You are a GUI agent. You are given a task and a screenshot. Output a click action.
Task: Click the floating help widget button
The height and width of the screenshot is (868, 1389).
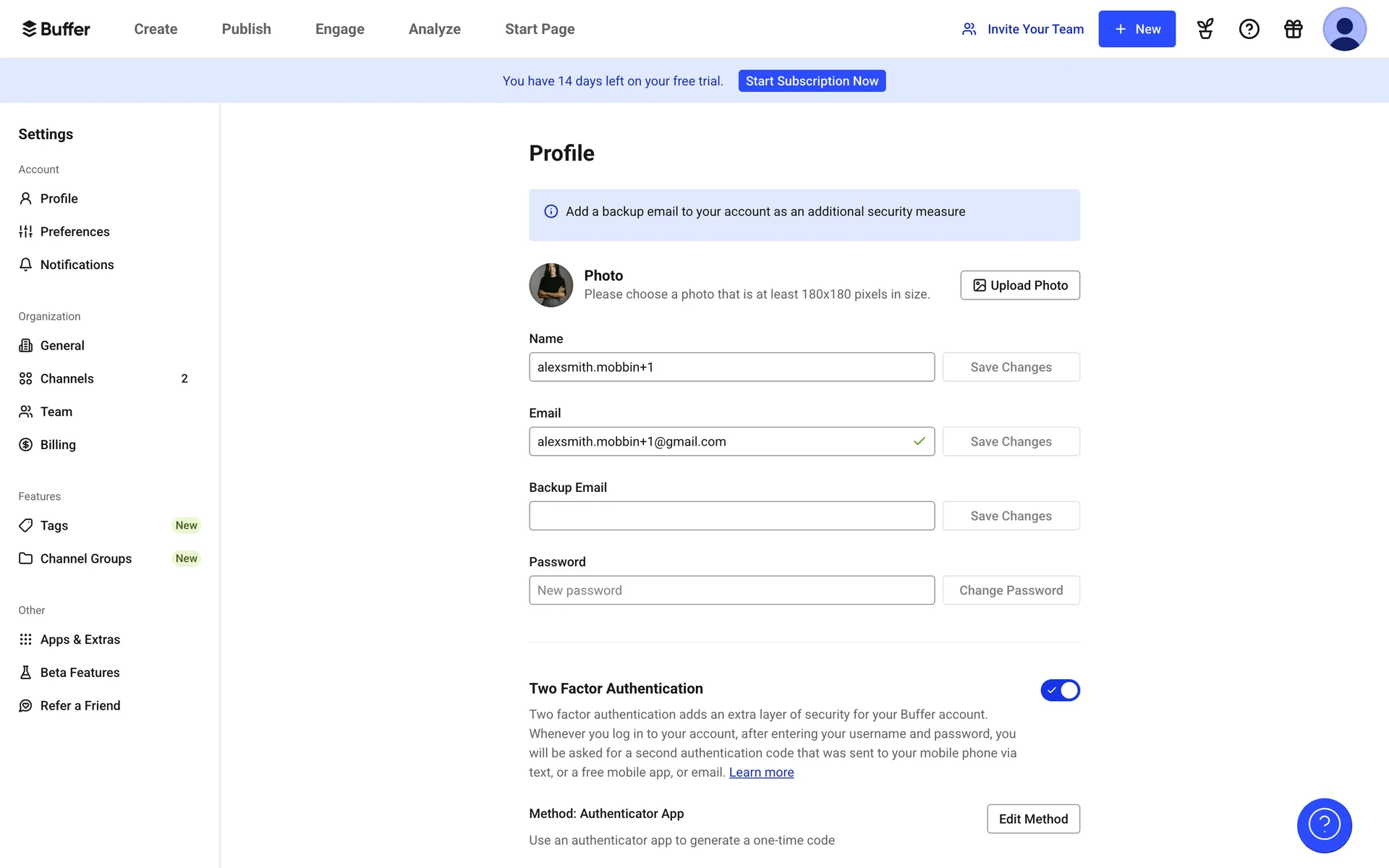(x=1324, y=825)
